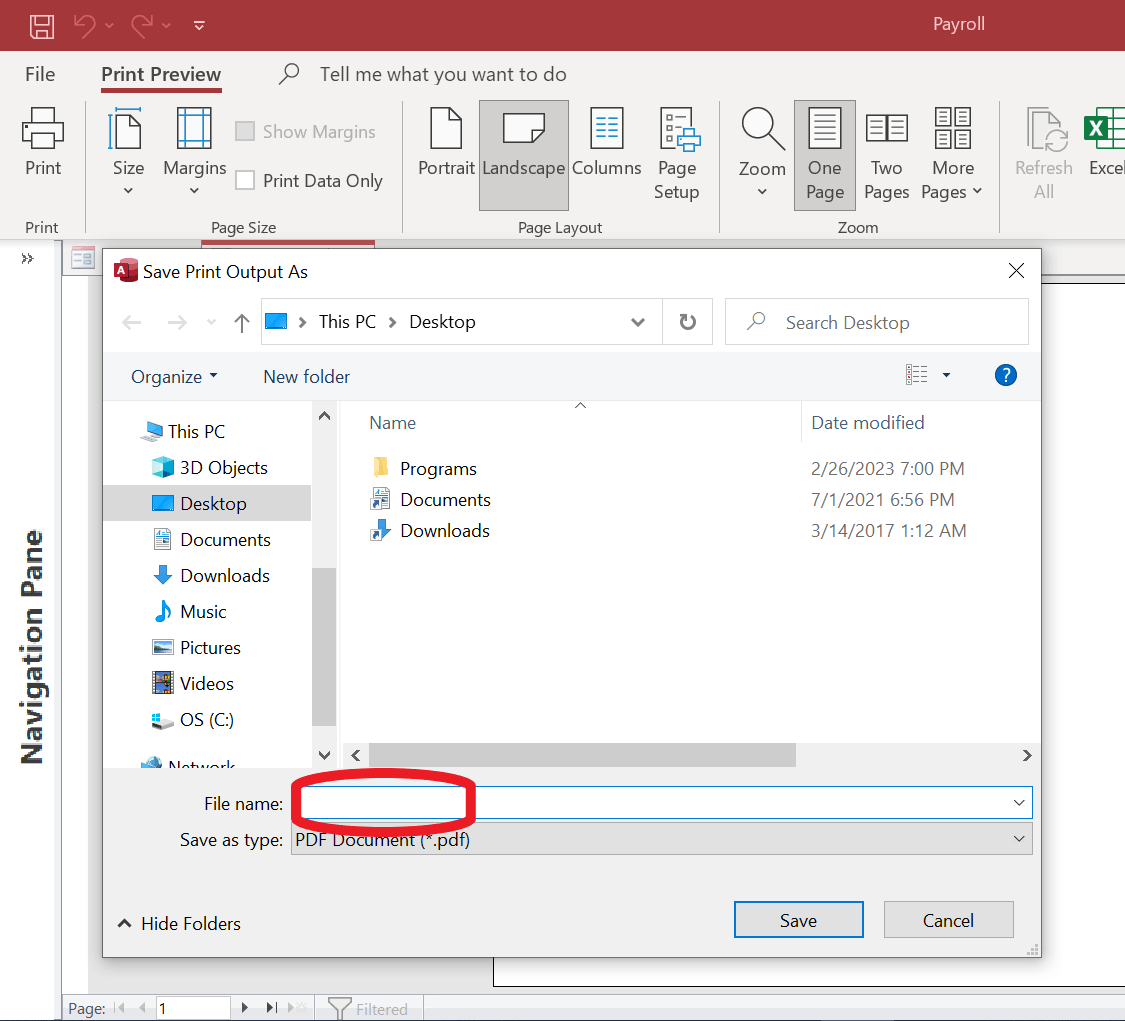Select the Programs folder in file list

point(424,469)
